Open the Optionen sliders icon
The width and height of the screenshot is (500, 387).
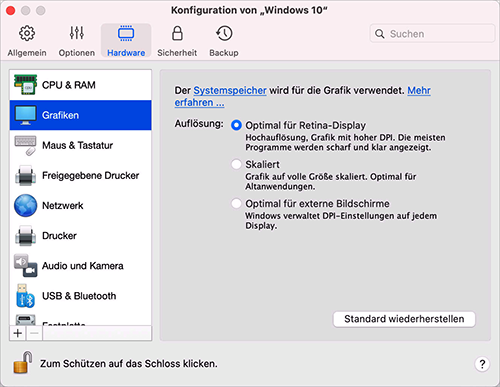(x=77, y=33)
